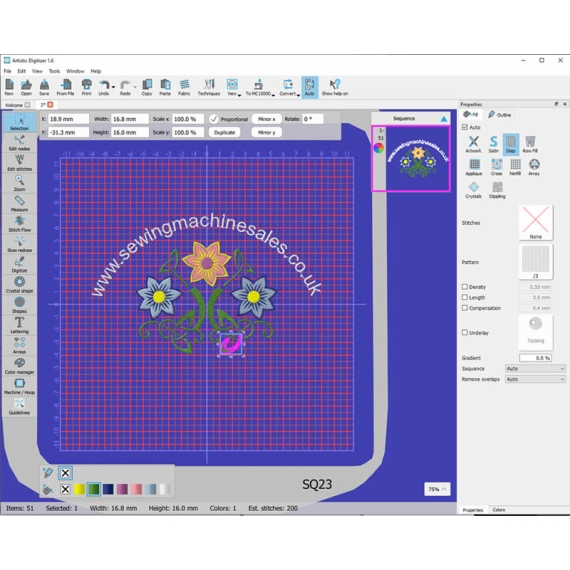Expand the To MC15000 dropdown

coord(273,95)
